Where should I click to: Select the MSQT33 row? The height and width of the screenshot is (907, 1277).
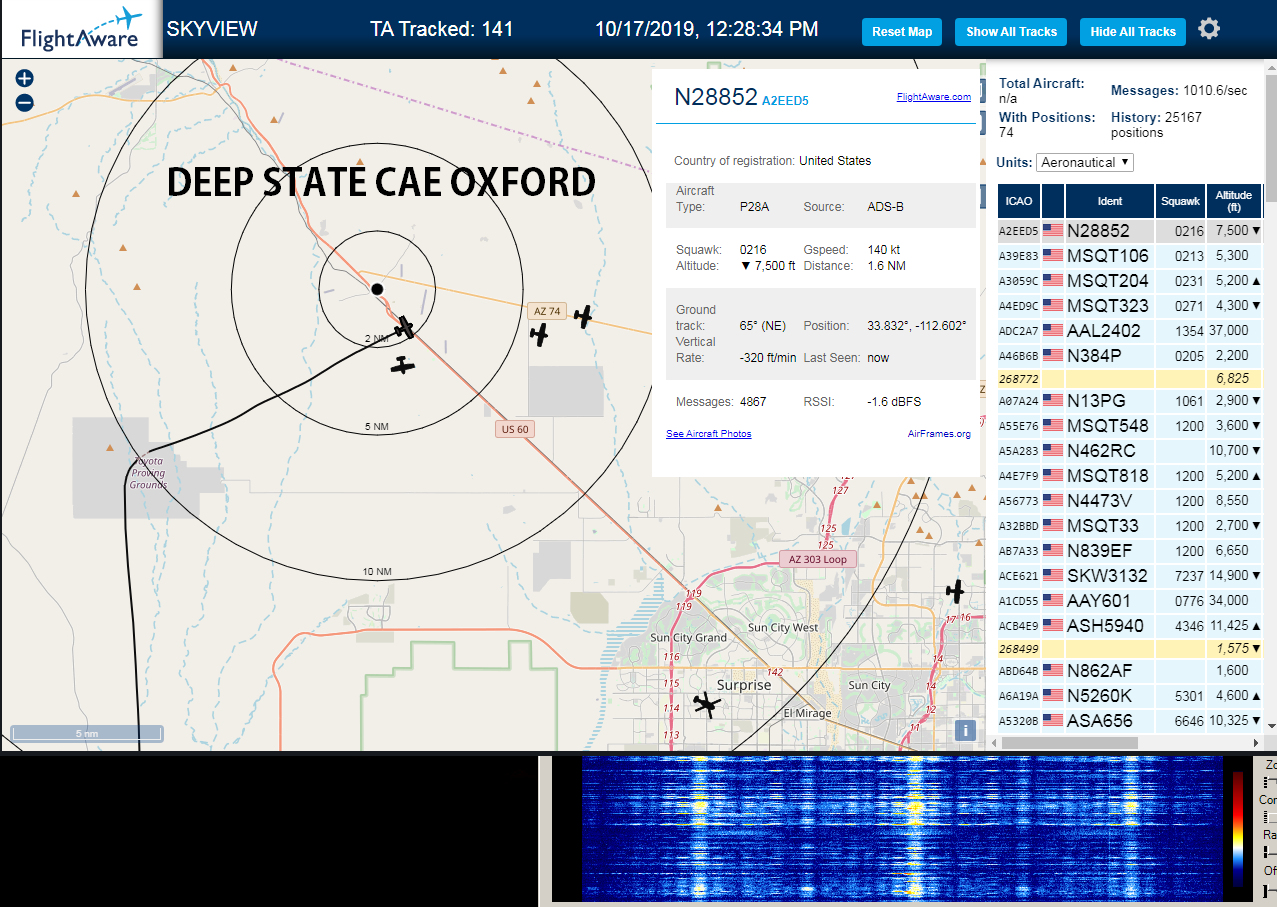click(1130, 525)
